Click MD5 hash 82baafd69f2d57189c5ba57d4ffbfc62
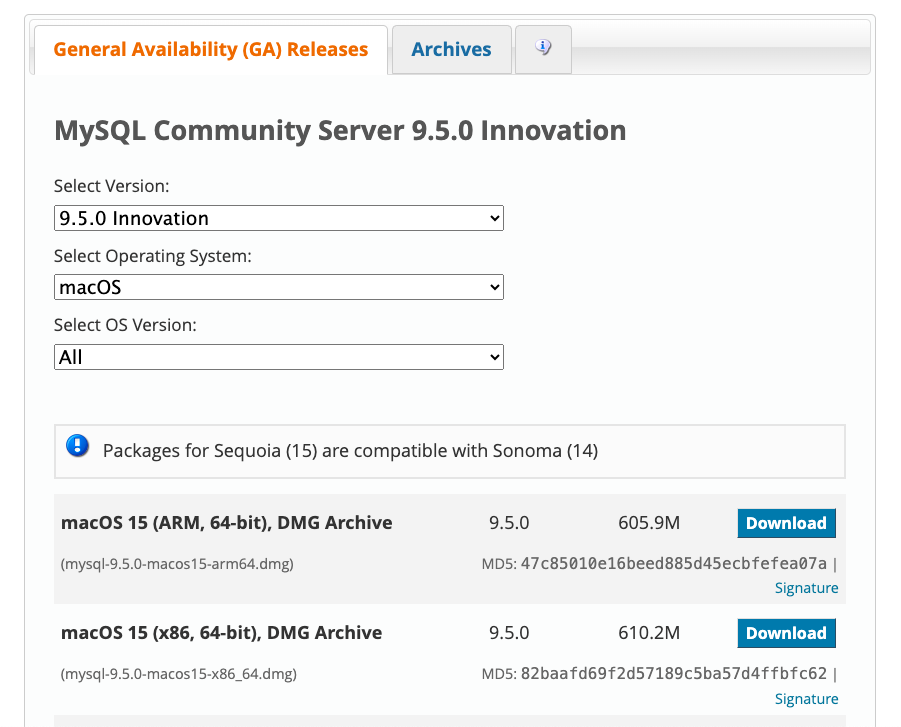The height and width of the screenshot is (727, 901). tap(673, 673)
